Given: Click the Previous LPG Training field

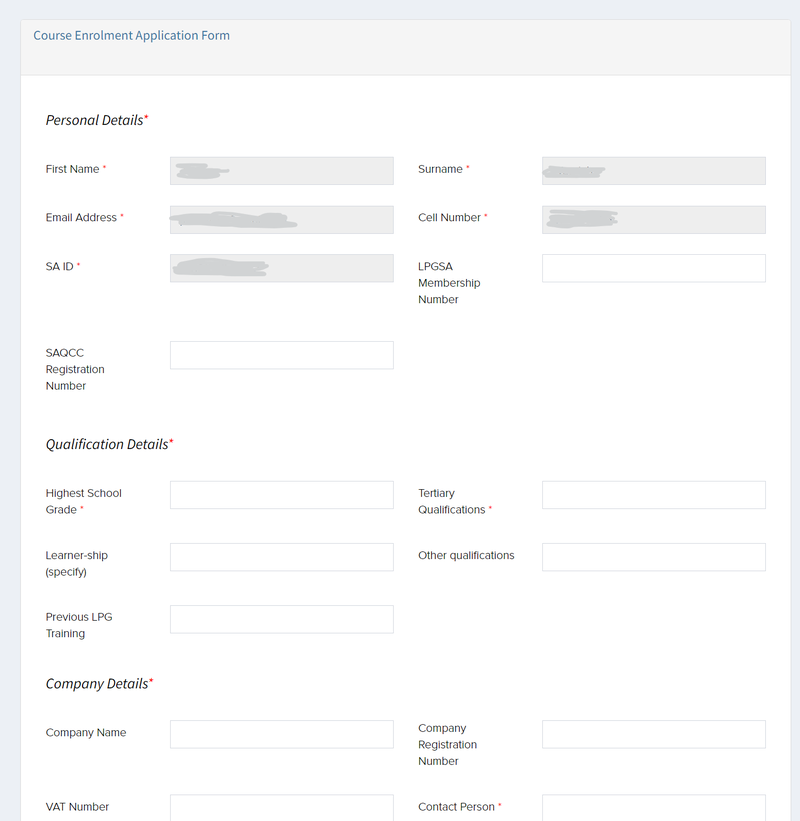Looking at the screenshot, I should click(x=281, y=619).
